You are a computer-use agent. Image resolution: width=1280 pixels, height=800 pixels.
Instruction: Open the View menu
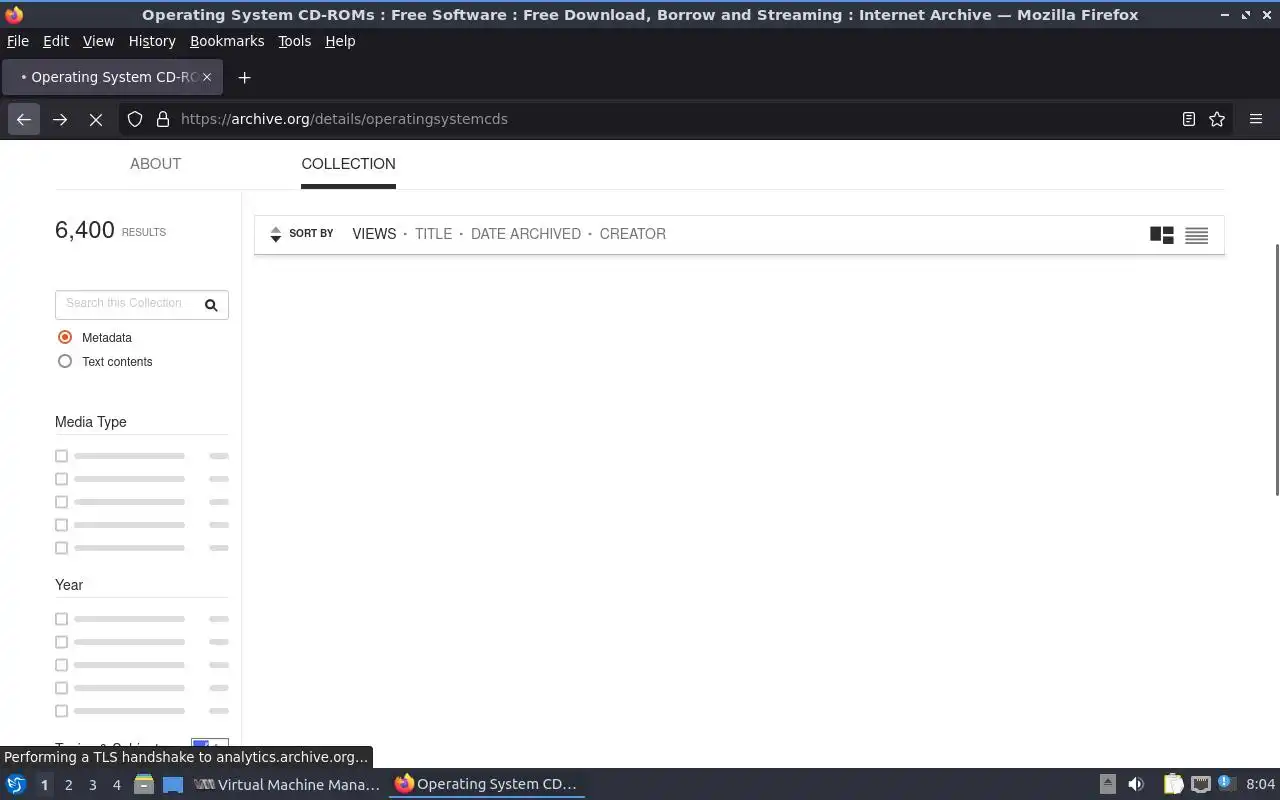pos(98,41)
